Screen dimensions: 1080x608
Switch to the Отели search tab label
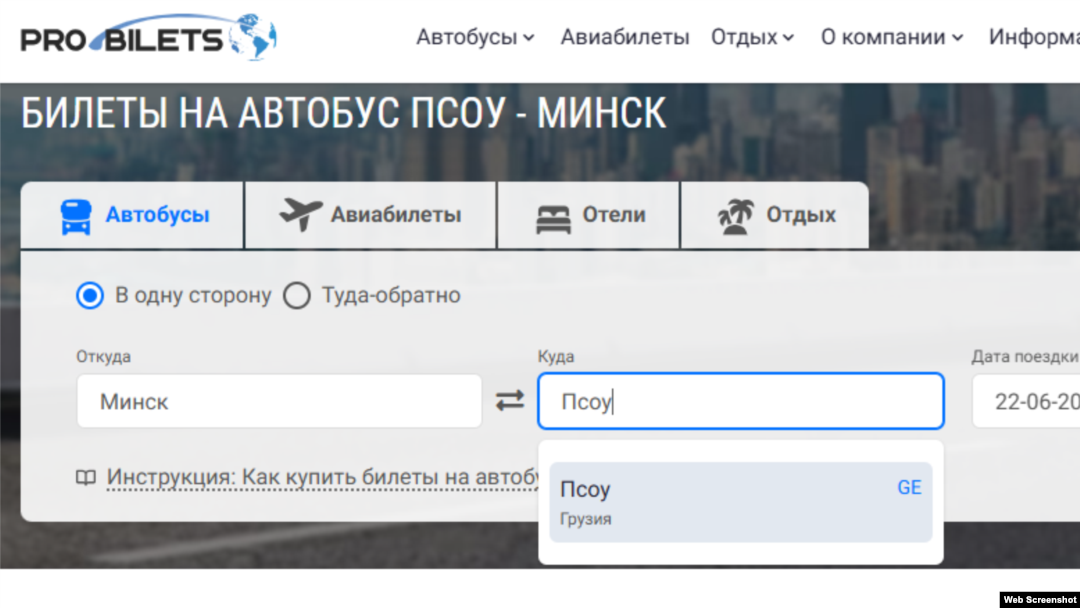pos(614,215)
